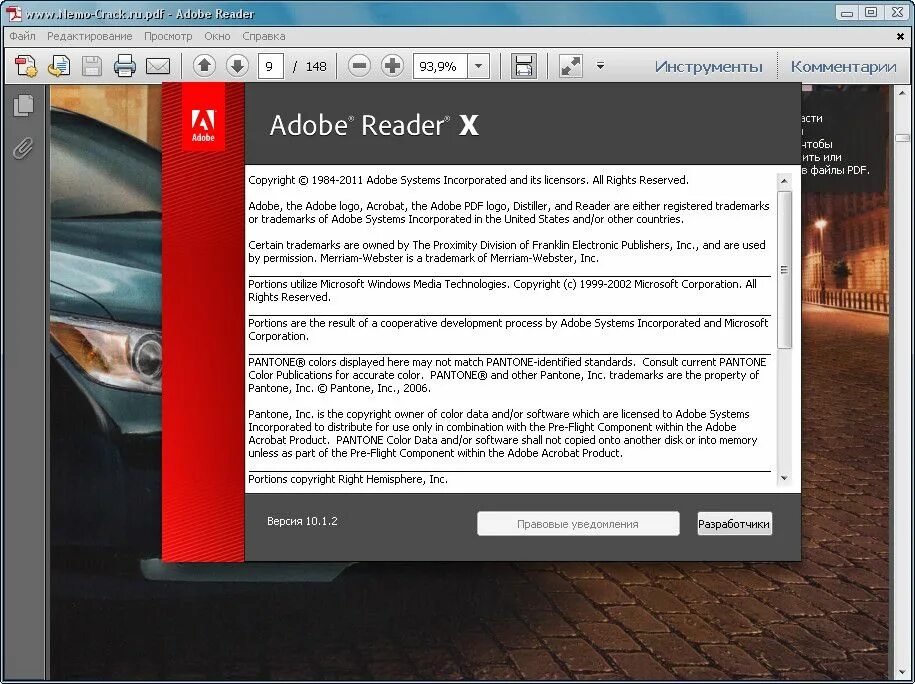Viewport: 915px width, 684px height.
Task: Click the zoom in plus button
Action: 392,65
